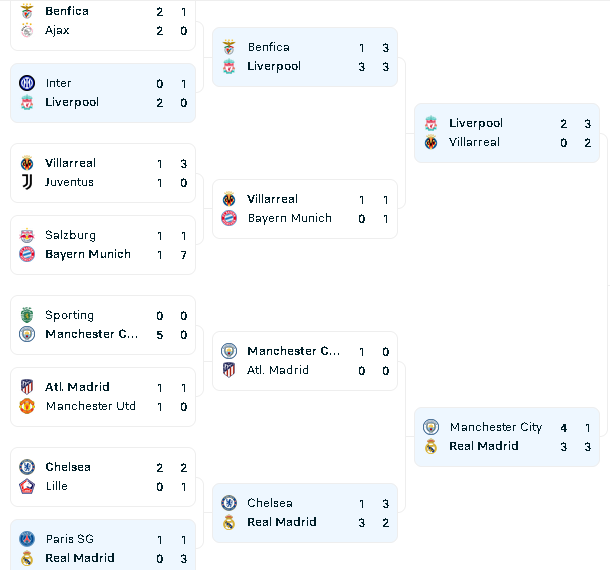The width and height of the screenshot is (610, 570).
Task: Click the Salzburg Red Bull crest
Action: pos(27,235)
